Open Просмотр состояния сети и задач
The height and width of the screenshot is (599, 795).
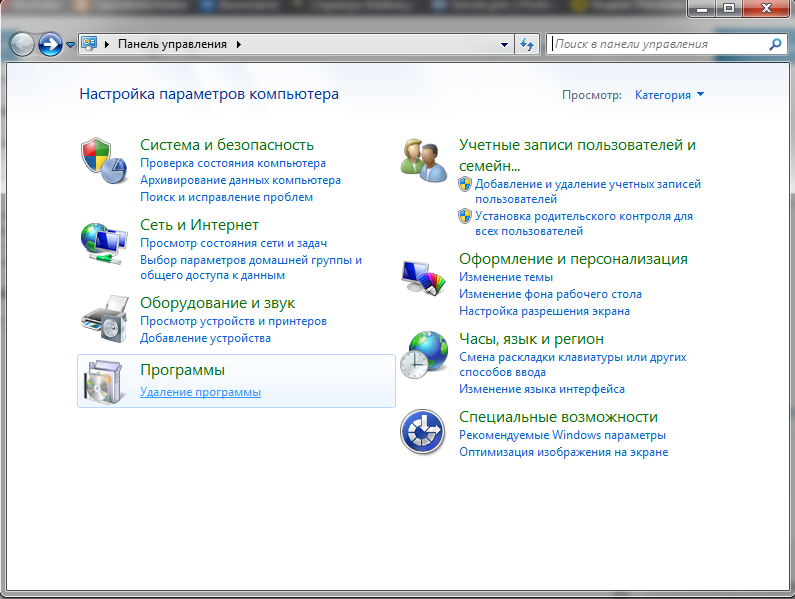(233, 243)
